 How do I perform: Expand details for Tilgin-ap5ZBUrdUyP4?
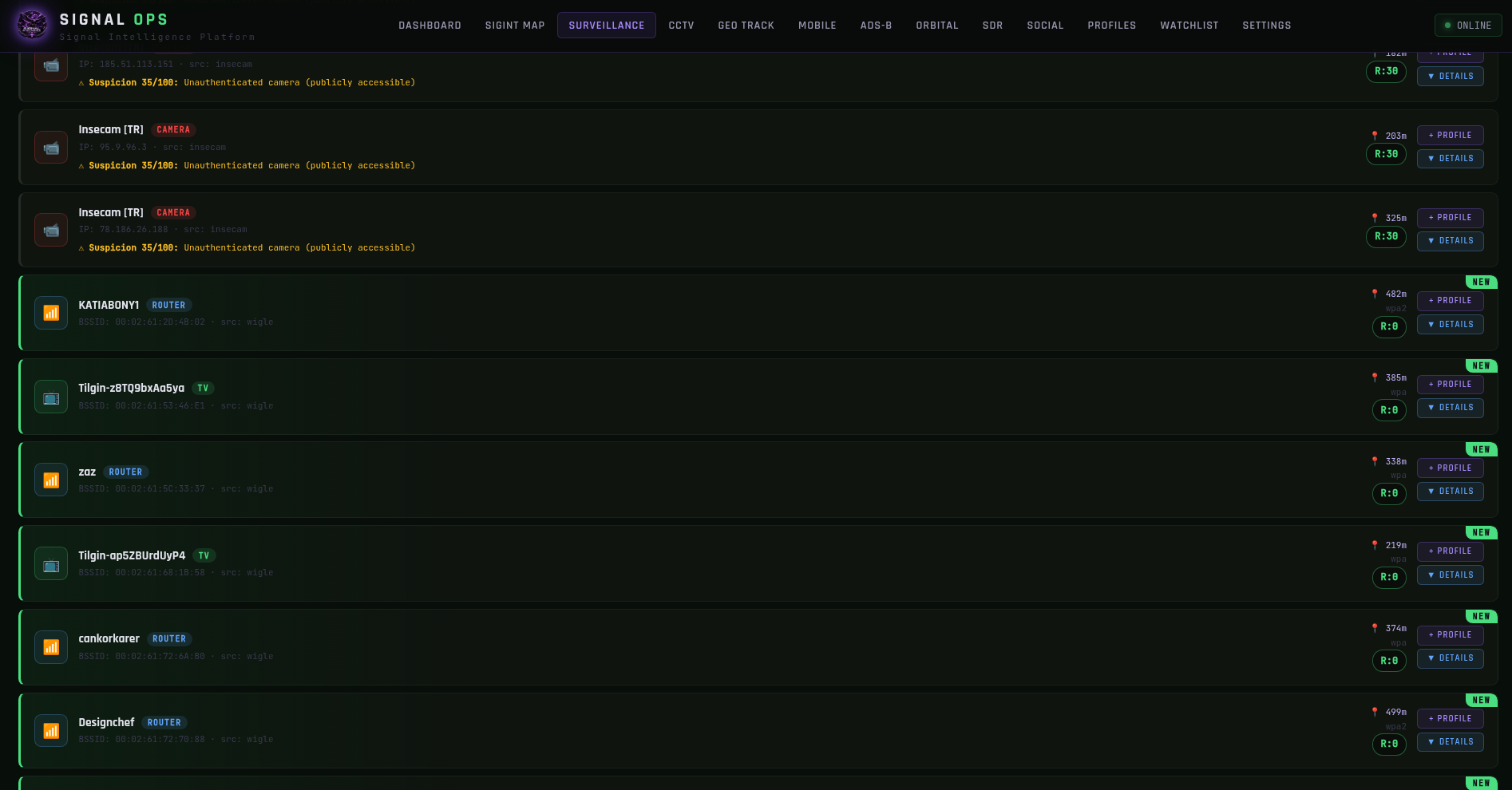(x=1450, y=575)
